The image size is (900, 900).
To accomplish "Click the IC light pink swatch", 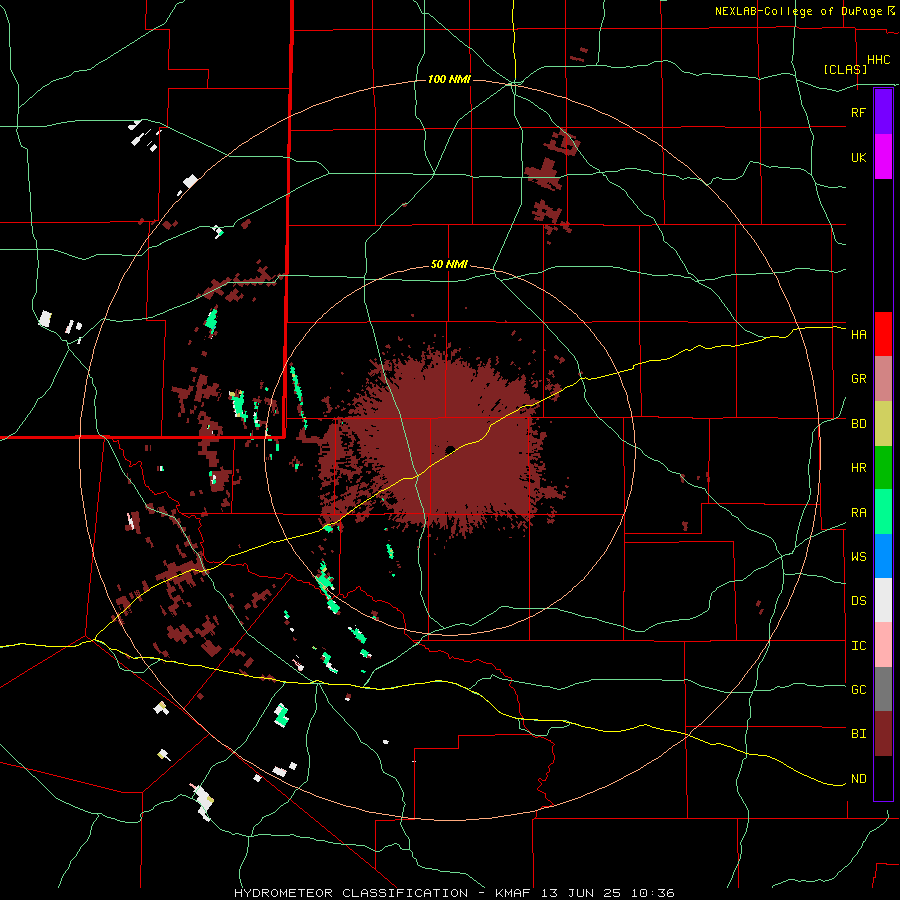I will tap(883, 645).
